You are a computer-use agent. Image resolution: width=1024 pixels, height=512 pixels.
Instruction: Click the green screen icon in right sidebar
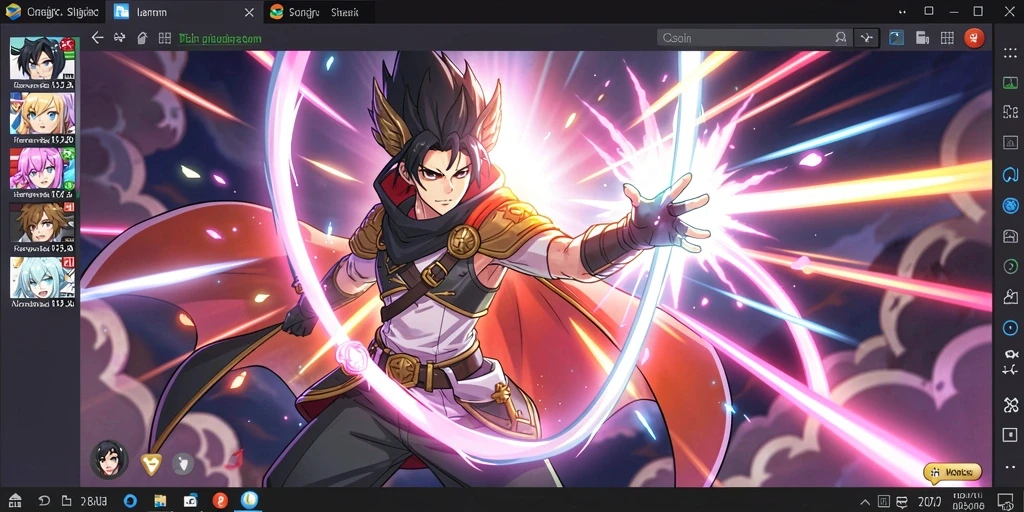(1010, 82)
